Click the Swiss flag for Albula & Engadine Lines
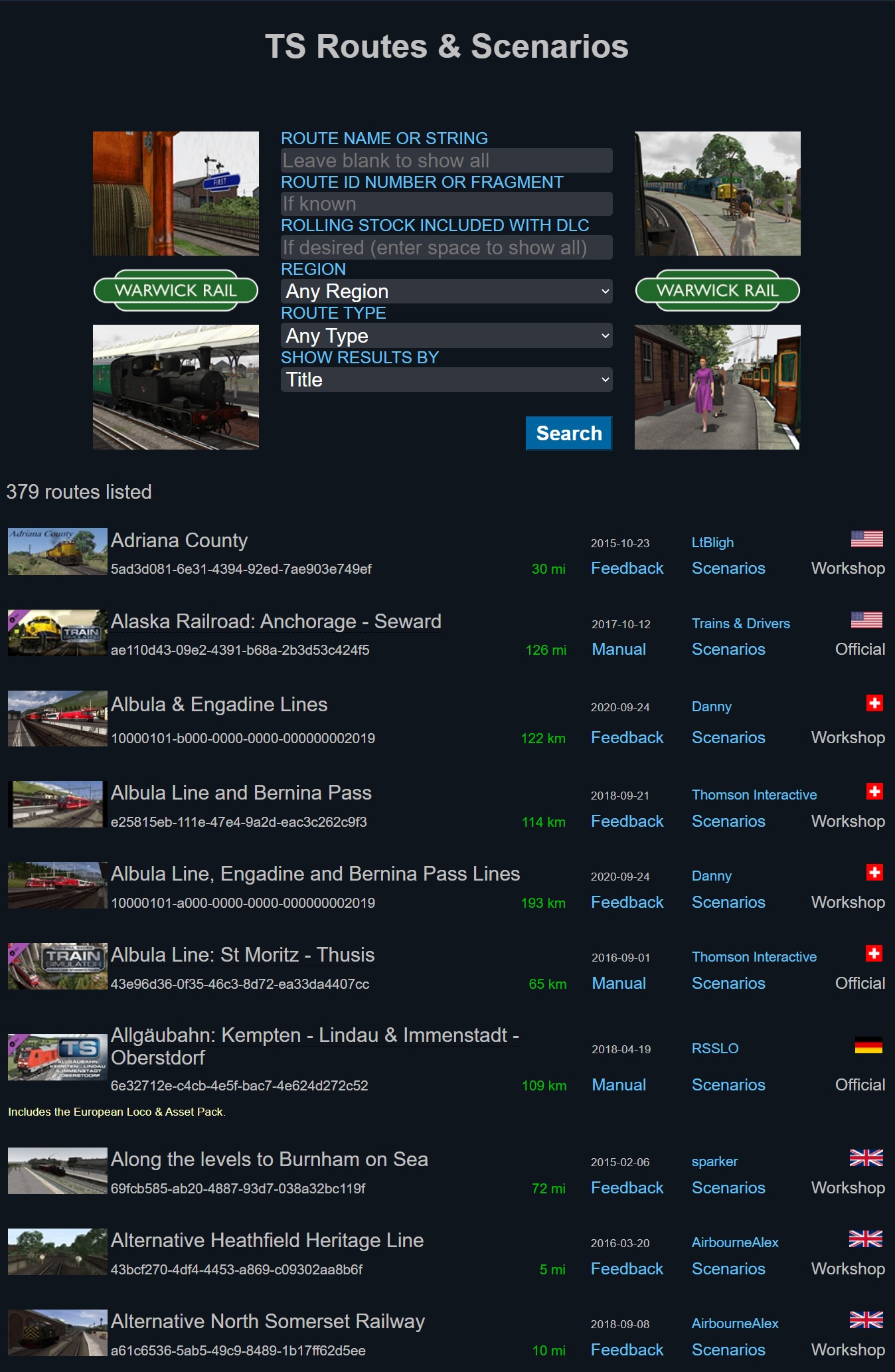 point(874,703)
